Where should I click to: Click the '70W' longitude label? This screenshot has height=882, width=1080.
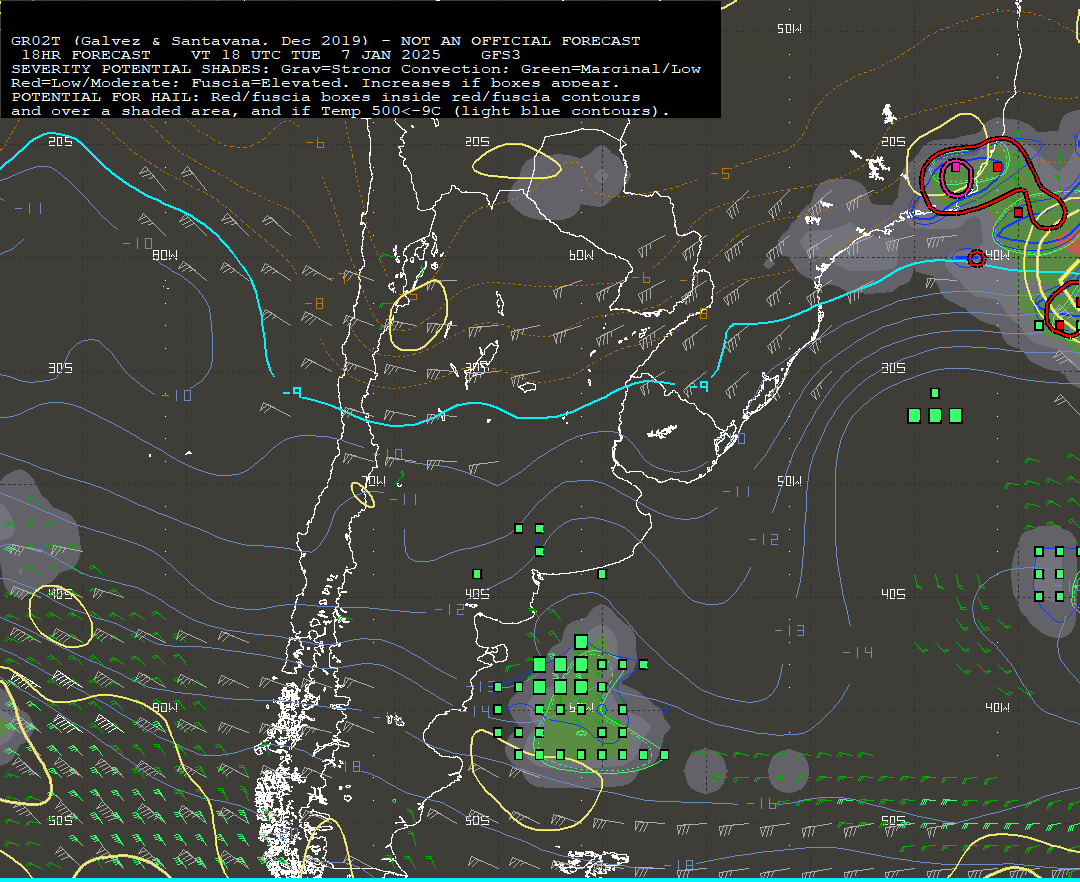point(374,481)
